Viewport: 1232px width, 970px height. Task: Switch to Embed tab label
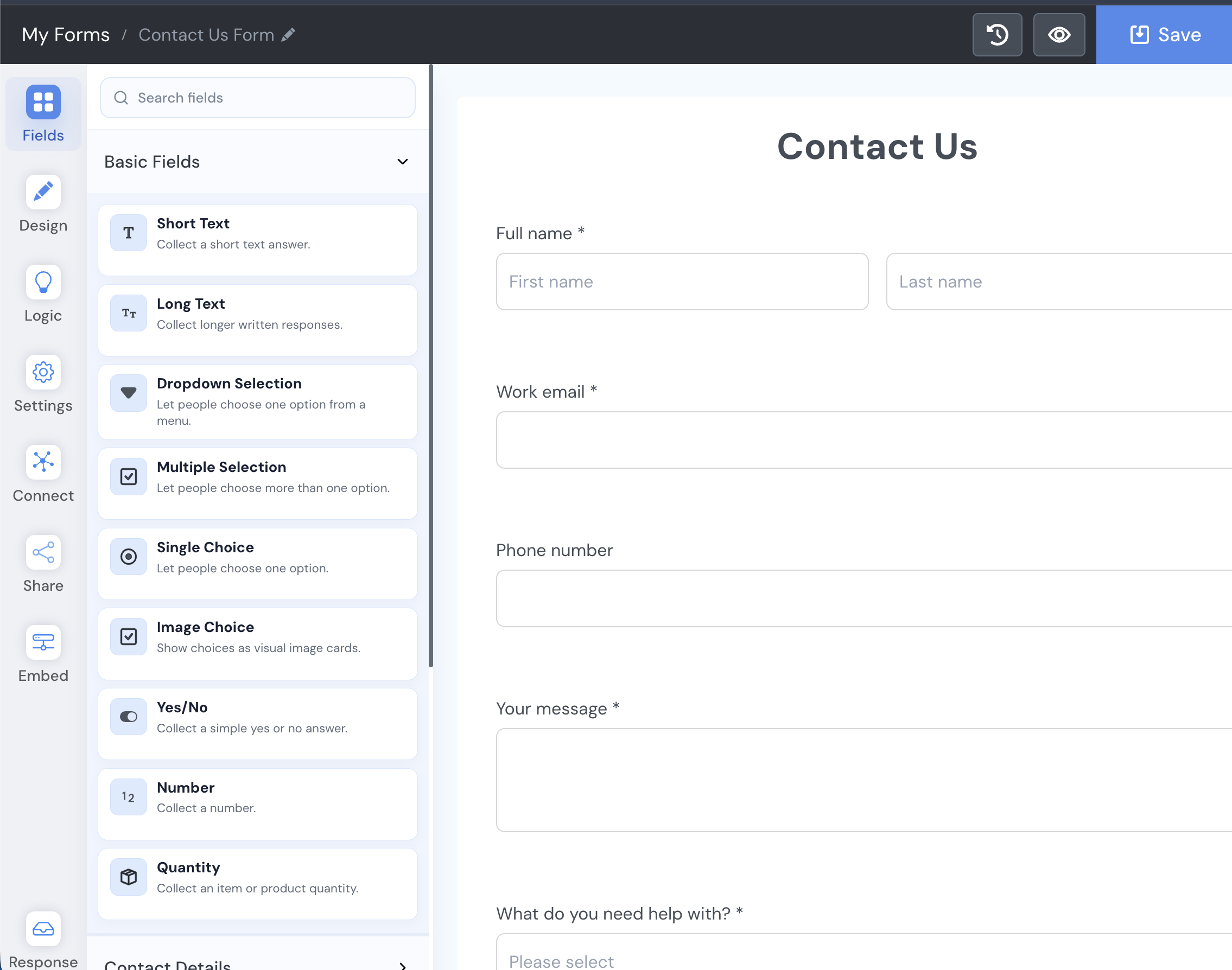coord(43,676)
